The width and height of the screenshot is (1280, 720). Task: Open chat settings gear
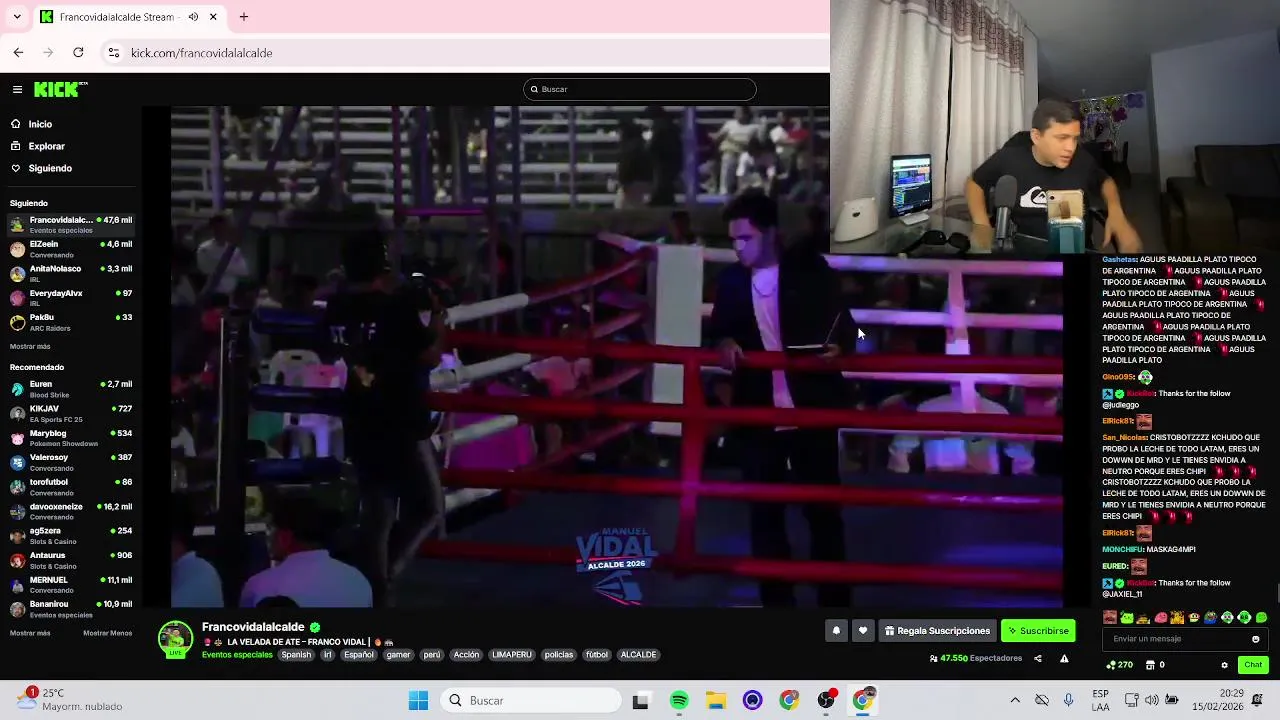(1224, 665)
